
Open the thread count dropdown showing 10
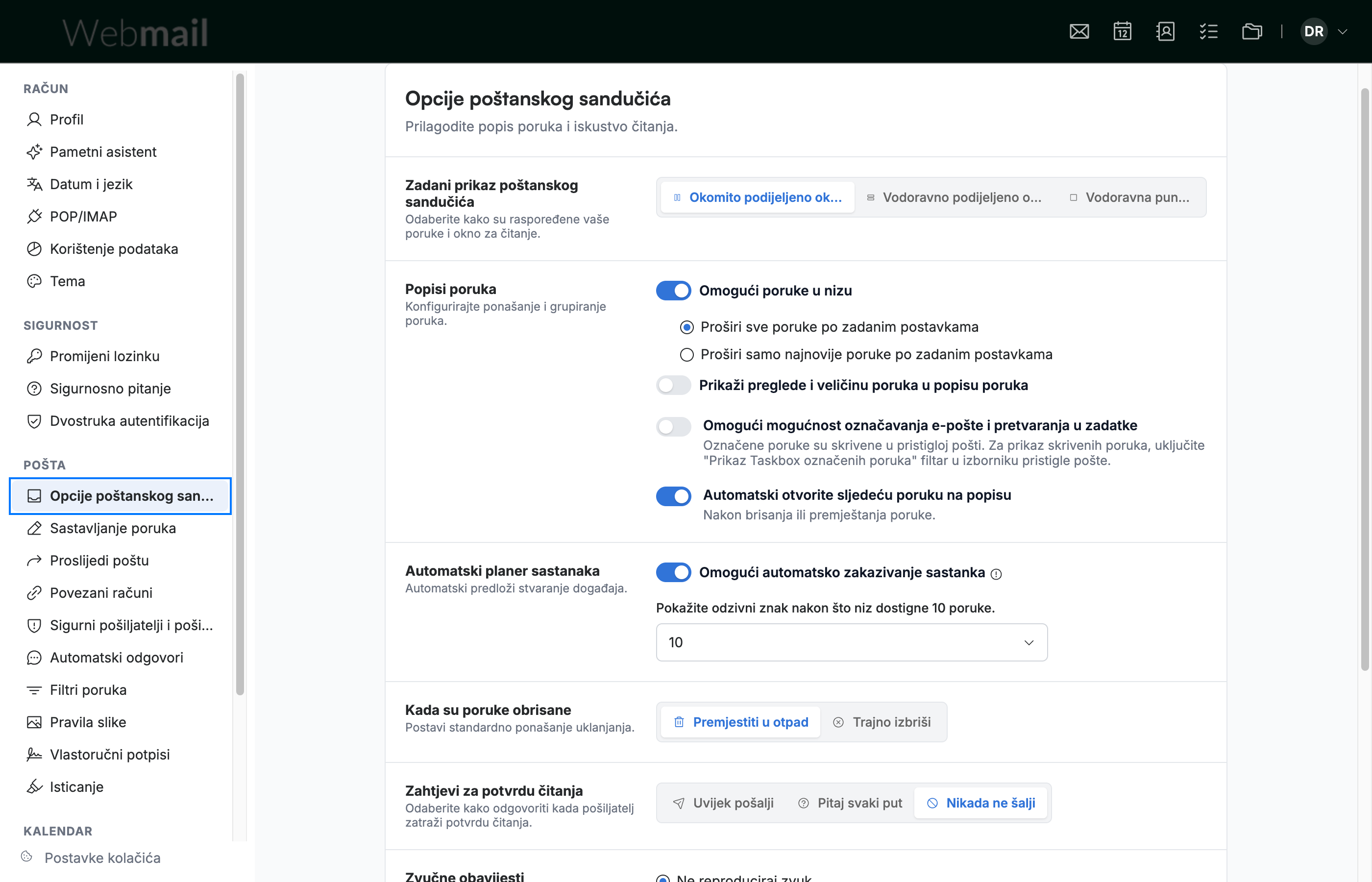pos(852,642)
